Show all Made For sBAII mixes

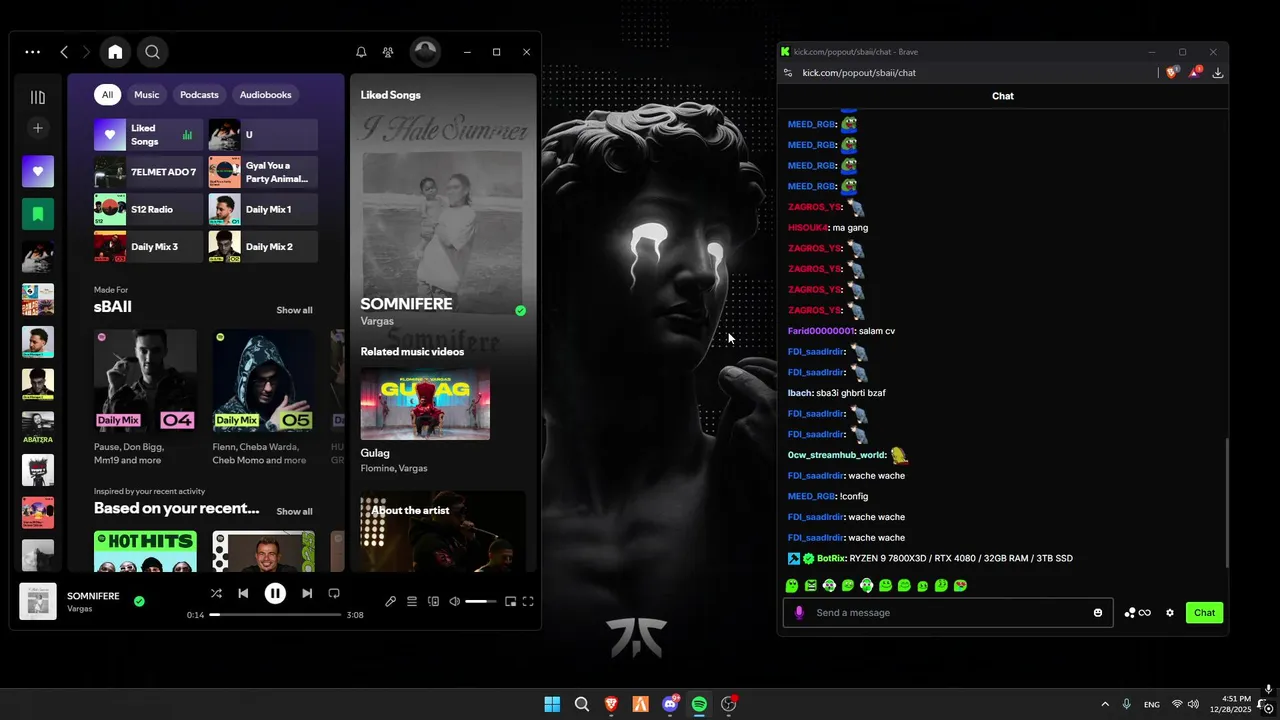click(294, 310)
